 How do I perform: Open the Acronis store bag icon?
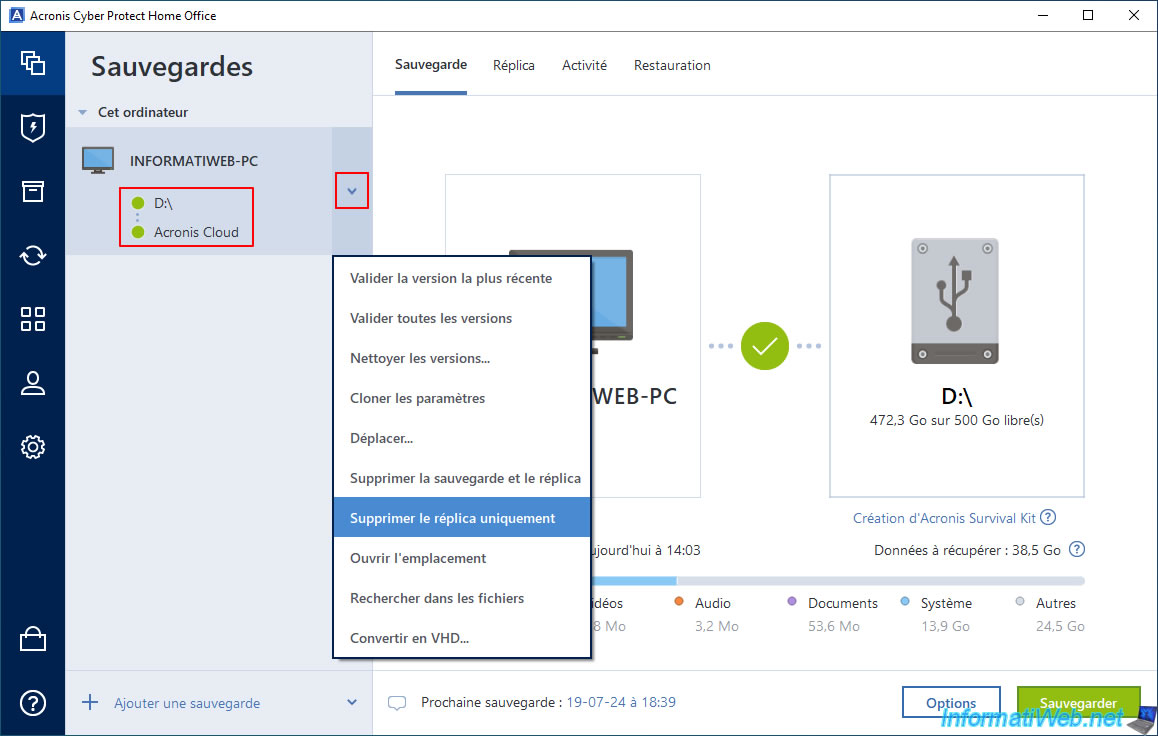tap(32, 639)
